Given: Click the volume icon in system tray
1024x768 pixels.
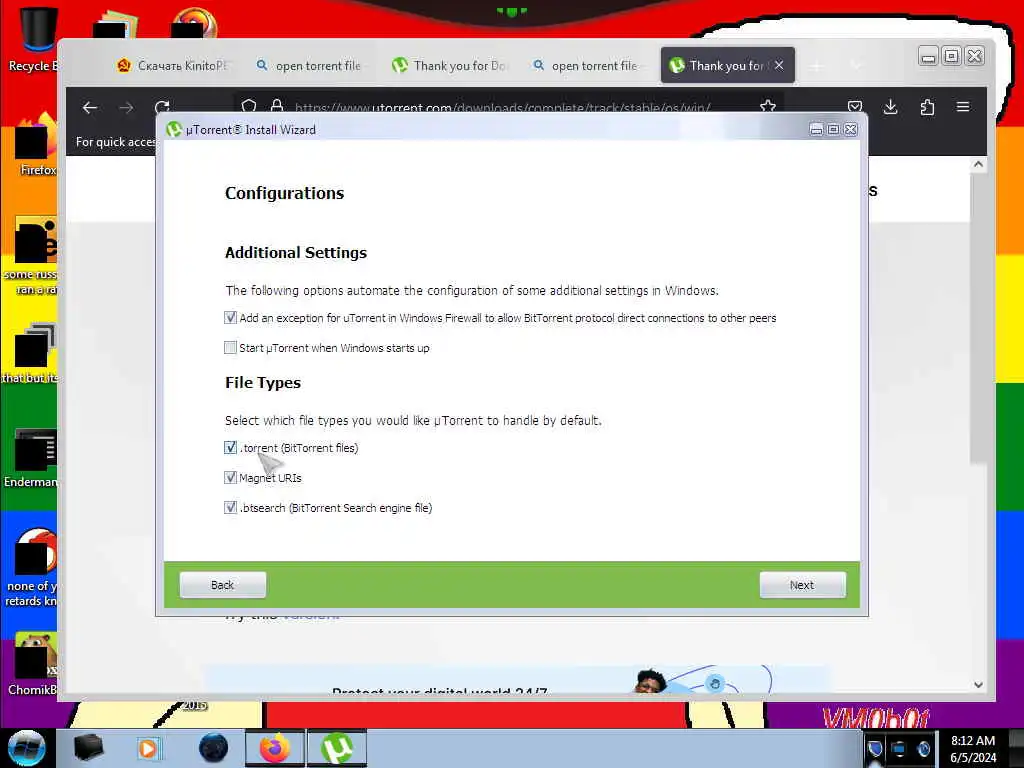Looking at the screenshot, I should coord(923,748).
